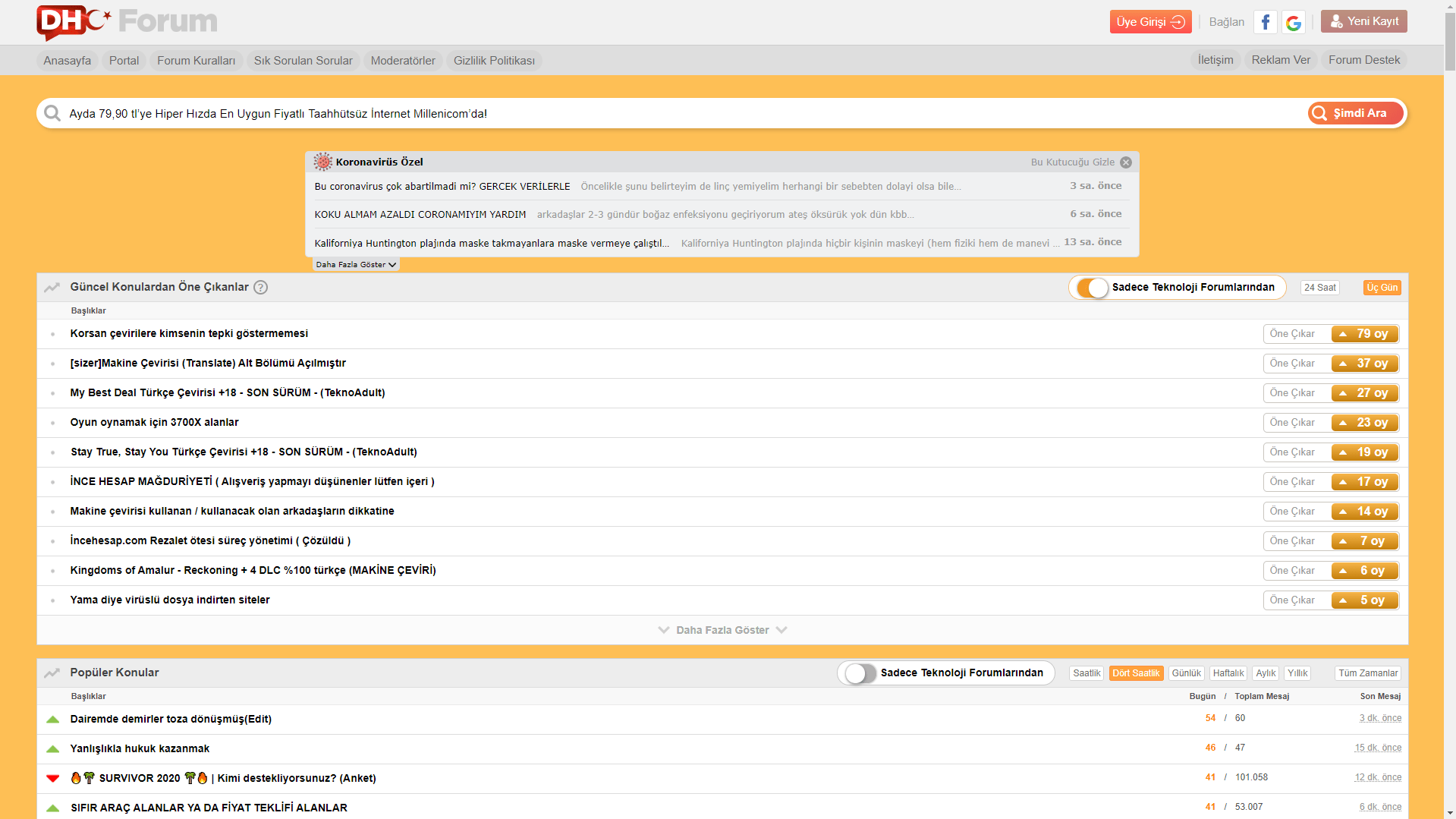The image size is (1456, 819).
Task: Open the help question mark icon beside Güncel Konulardan
Action: coord(260,287)
